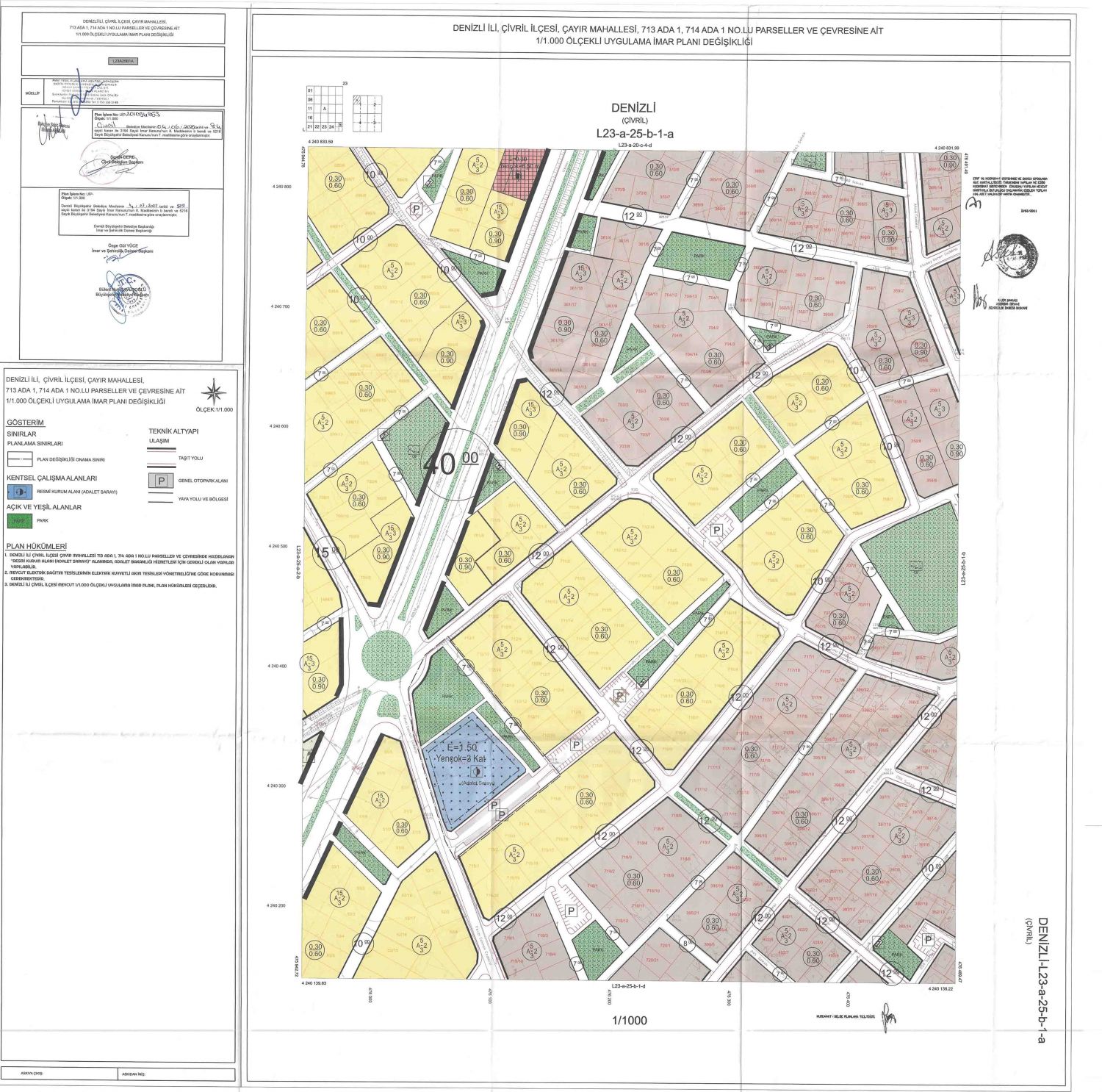Click the Taşıt Yolu road symbol in legend
The width and height of the screenshot is (1102, 1092).
click(x=161, y=461)
